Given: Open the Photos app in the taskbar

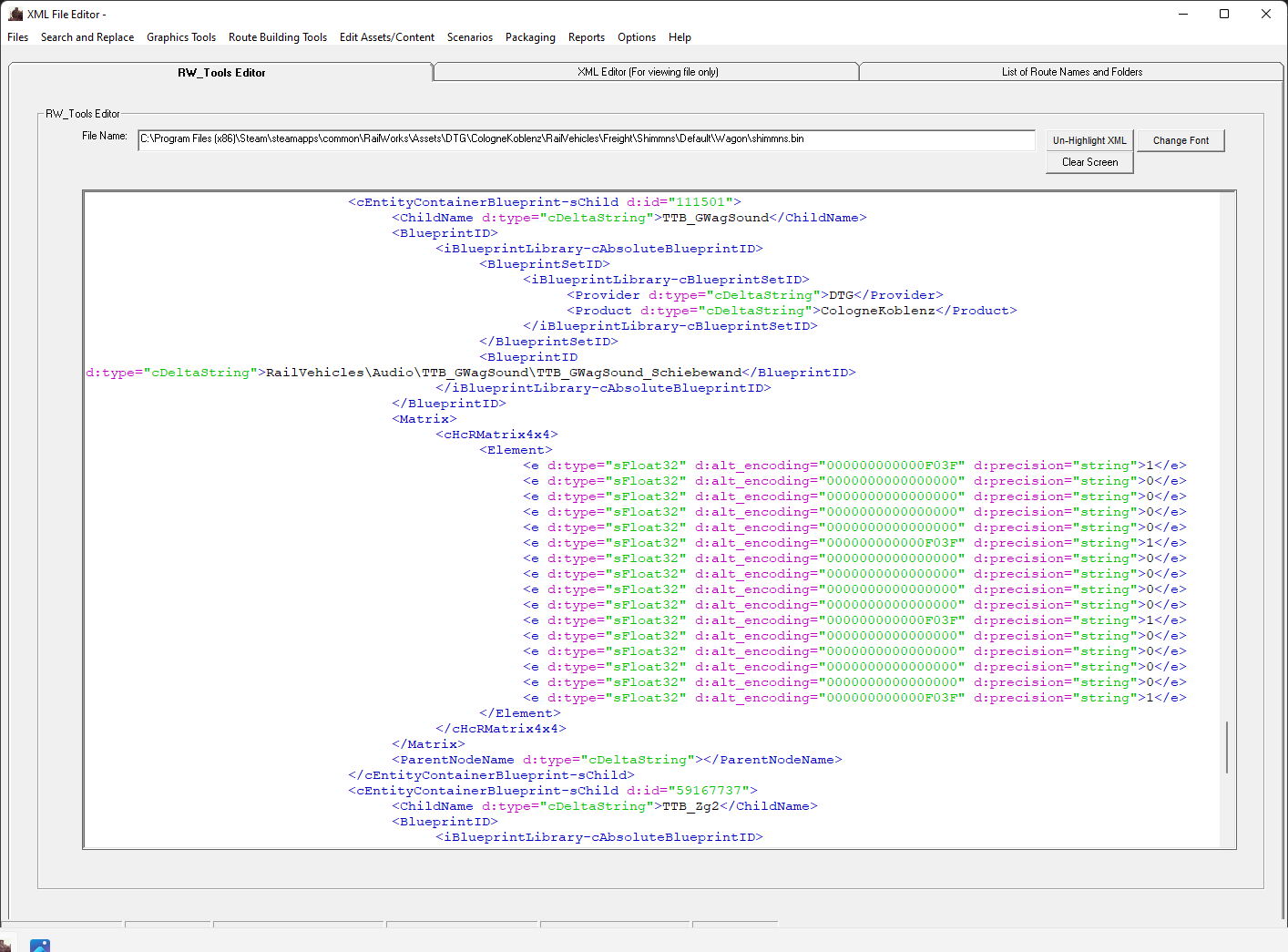Looking at the screenshot, I should (40, 945).
